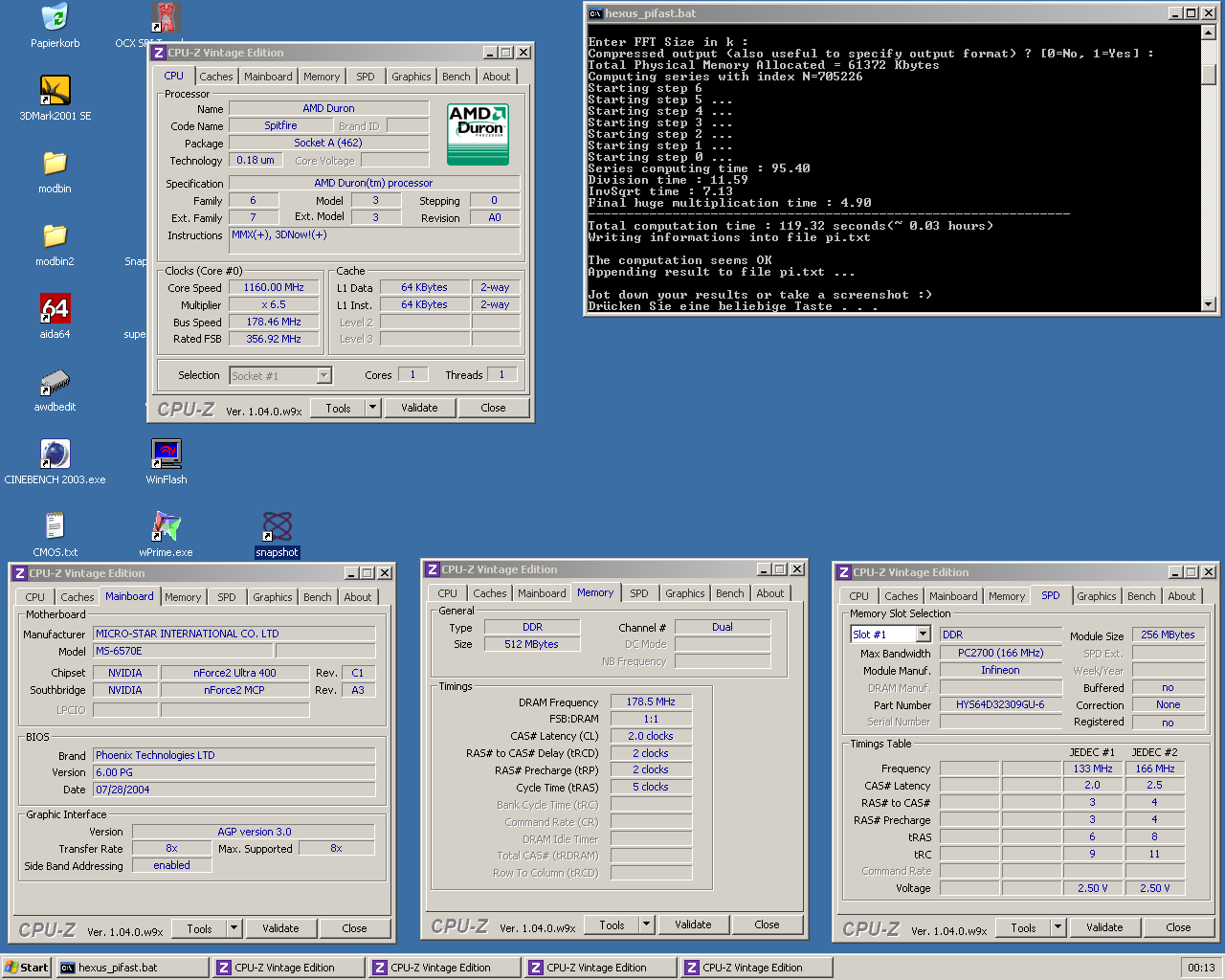The height and width of the screenshot is (980, 1225).
Task: Click Validate in the CPU window
Action: tap(419, 408)
